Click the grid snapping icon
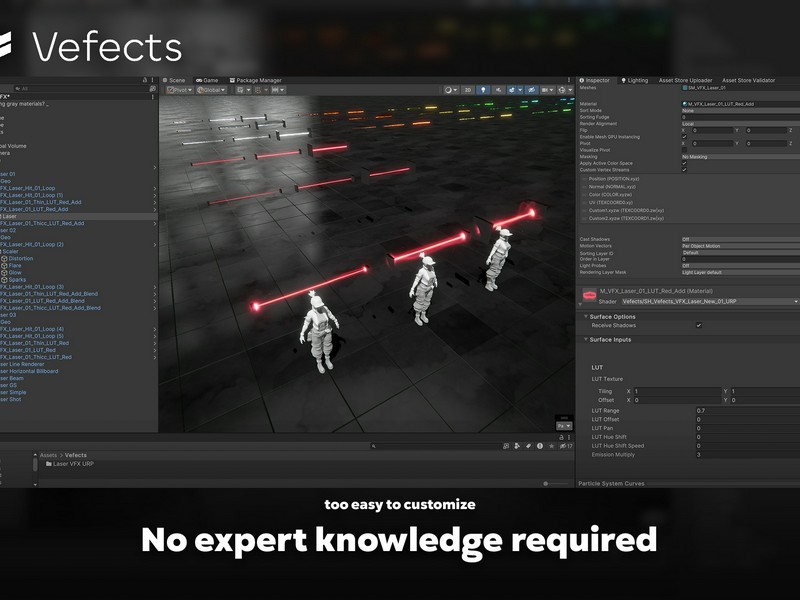 tap(240, 90)
